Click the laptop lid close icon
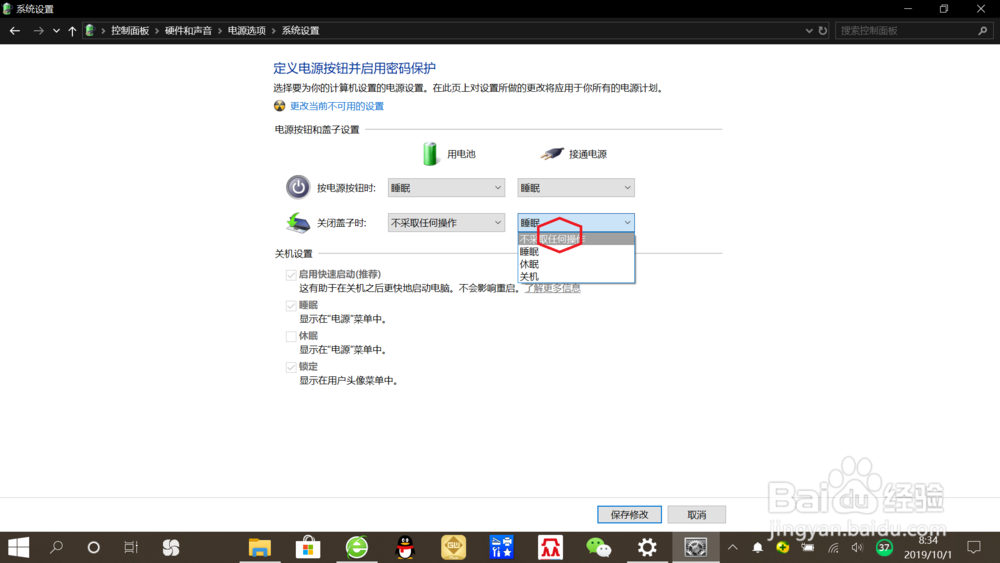Image resolution: width=1000 pixels, height=563 pixels. [x=298, y=223]
